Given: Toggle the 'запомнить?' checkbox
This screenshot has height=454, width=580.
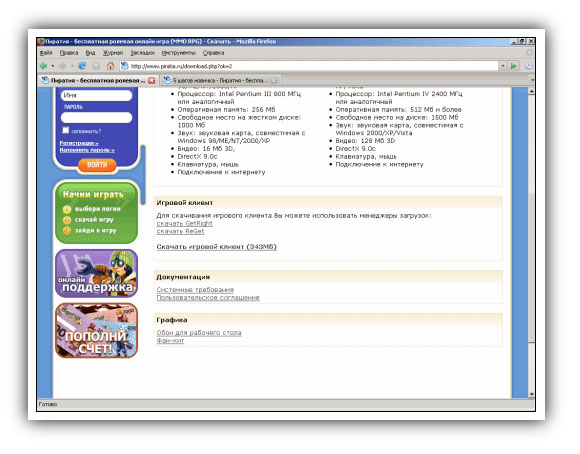Looking at the screenshot, I should 65,130.
